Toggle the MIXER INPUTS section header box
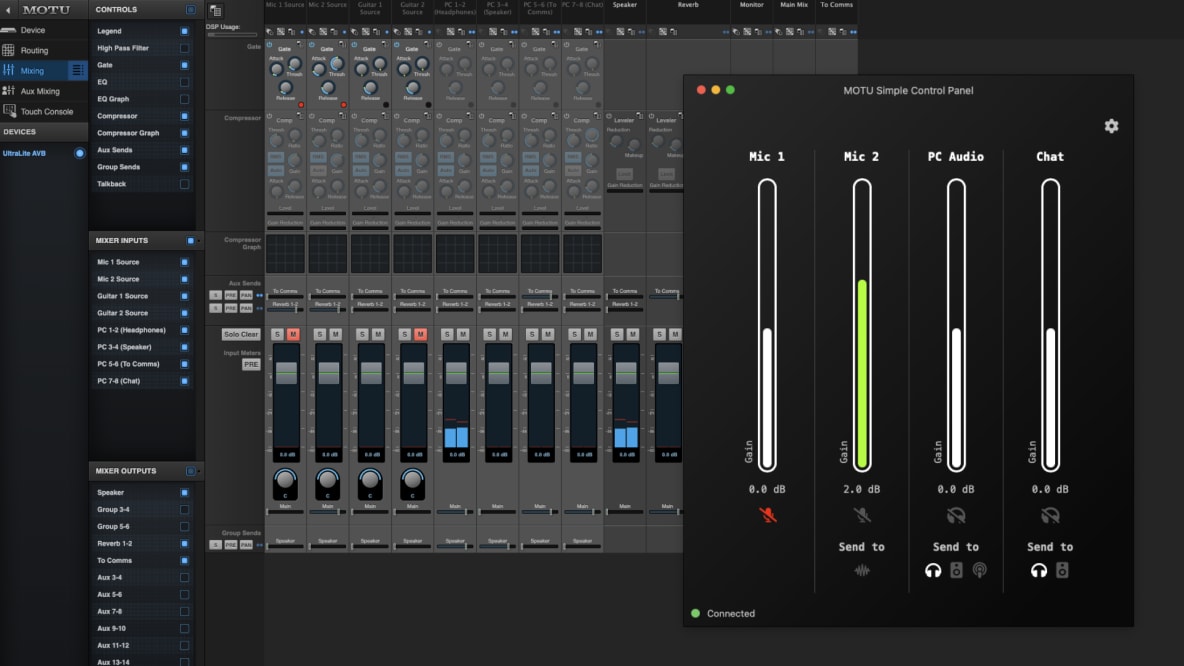 click(190, 241)
